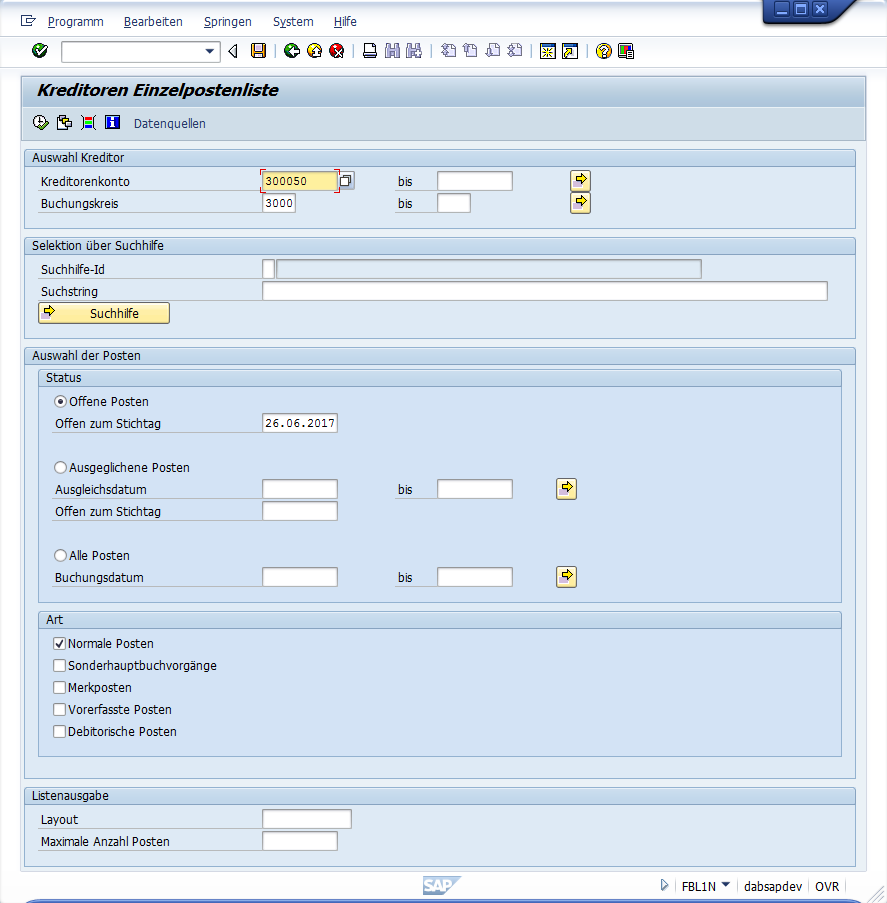This screenshot has width=887, height=903.
Task: Click the Layout input field
Action: coord(306,819)
